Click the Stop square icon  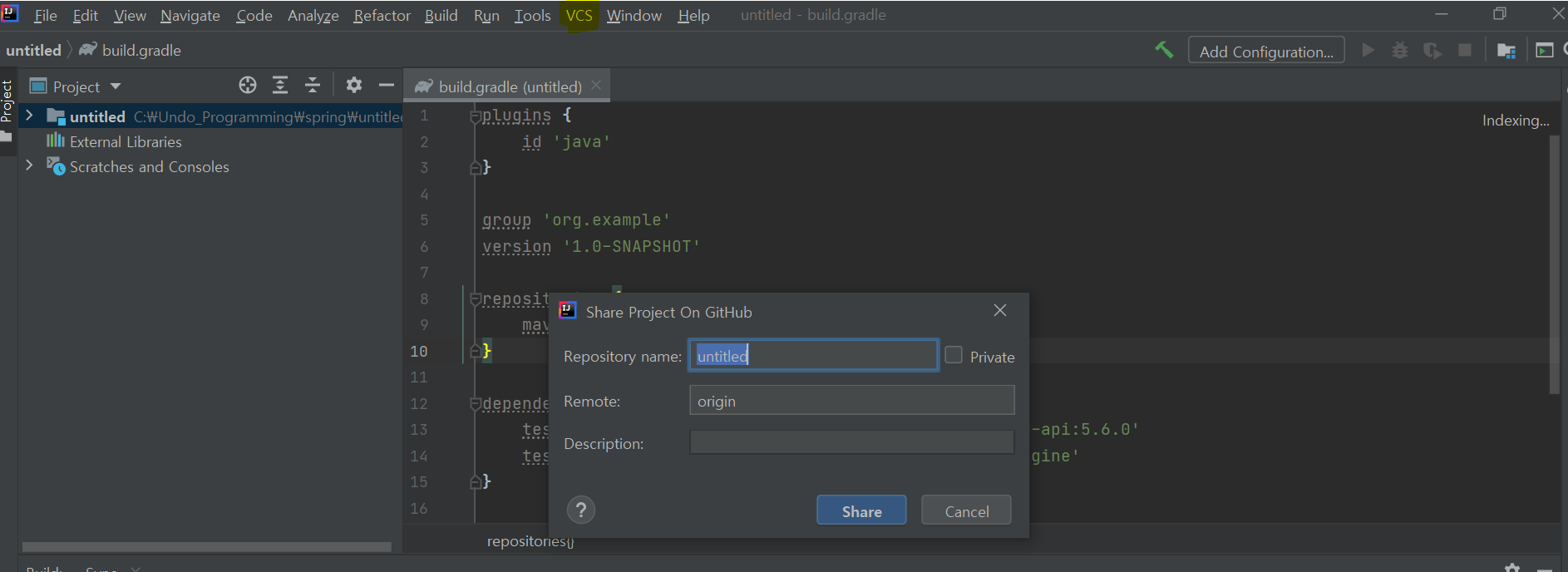[1465, 51]
